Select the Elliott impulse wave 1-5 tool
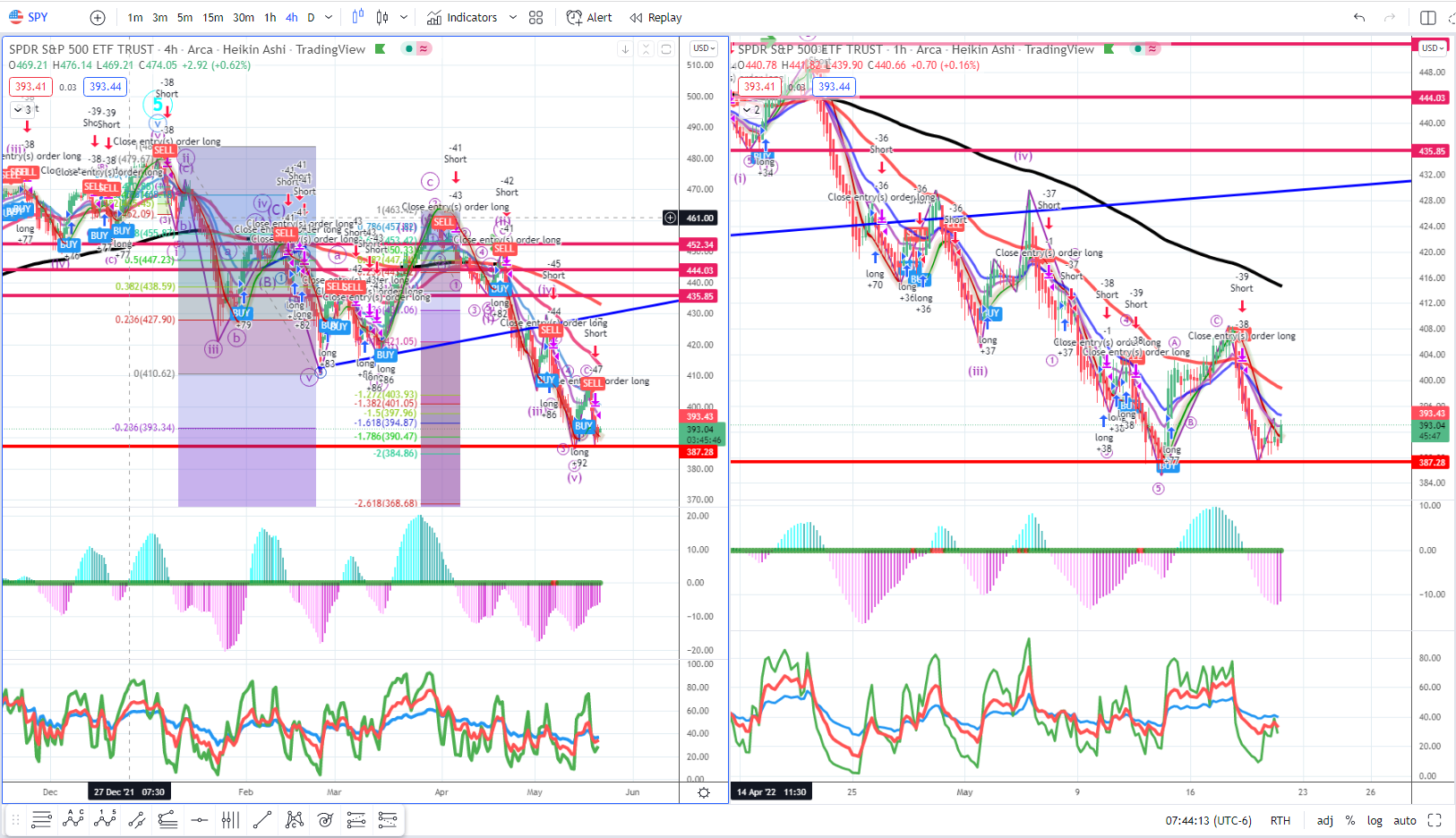The image size is (1456, 838). coord(105,819)
